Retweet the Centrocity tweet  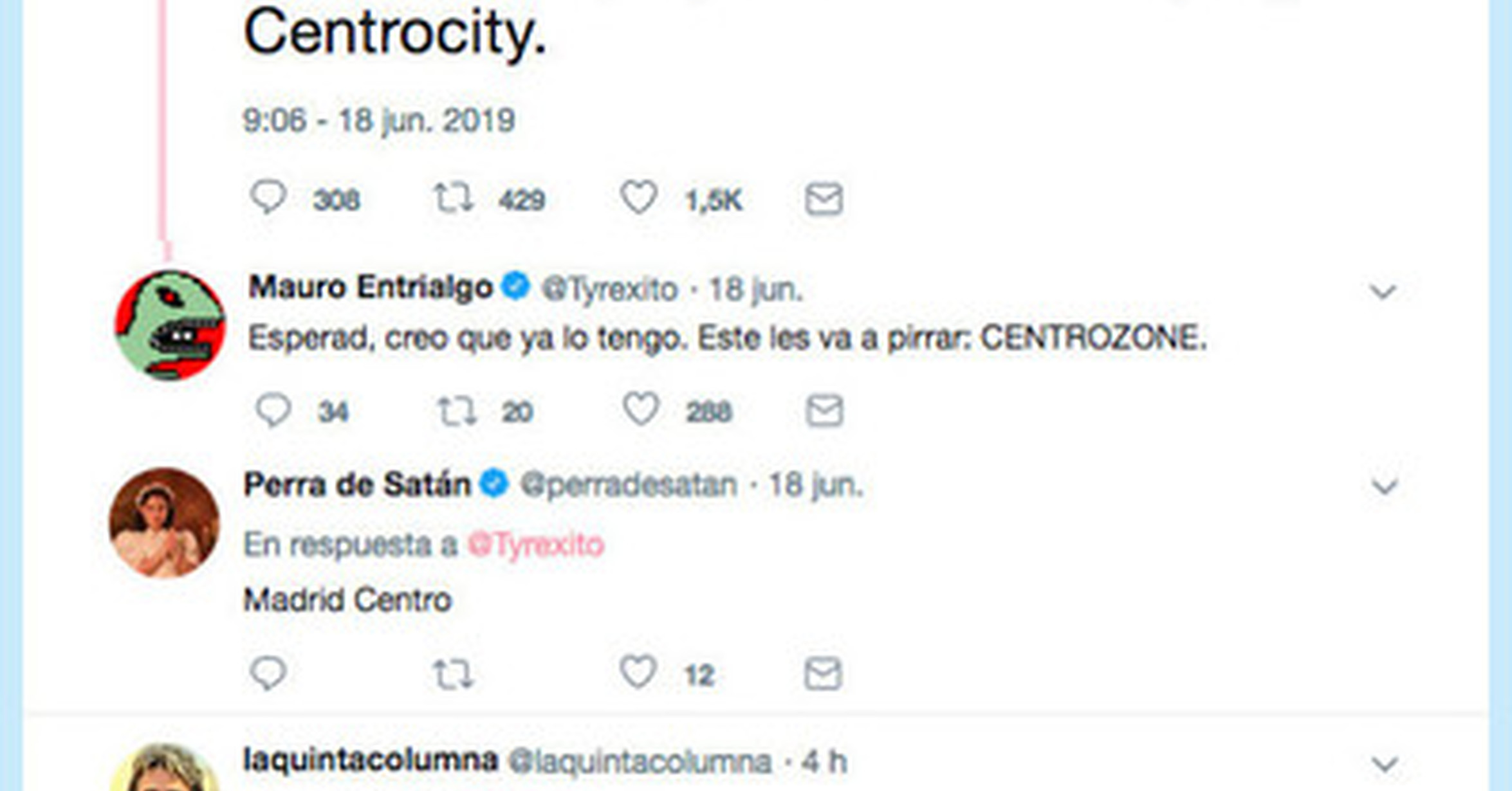[x=453, y=197]
